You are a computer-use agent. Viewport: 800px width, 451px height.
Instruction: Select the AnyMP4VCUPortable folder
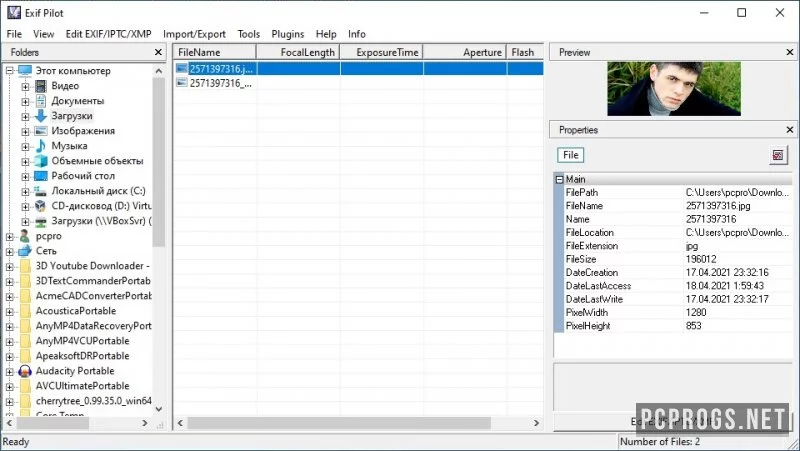[82, 341]
